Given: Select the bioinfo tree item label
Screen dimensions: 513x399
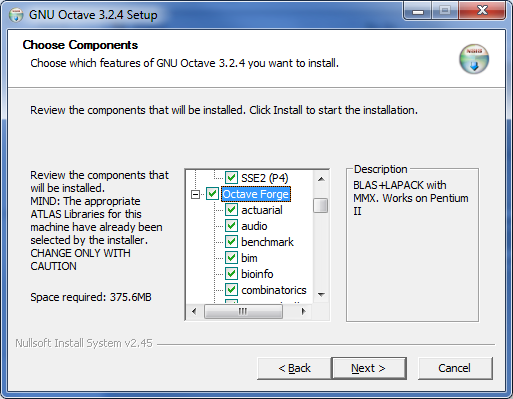Looking at the screenshot, I should [x=257, y=274].
